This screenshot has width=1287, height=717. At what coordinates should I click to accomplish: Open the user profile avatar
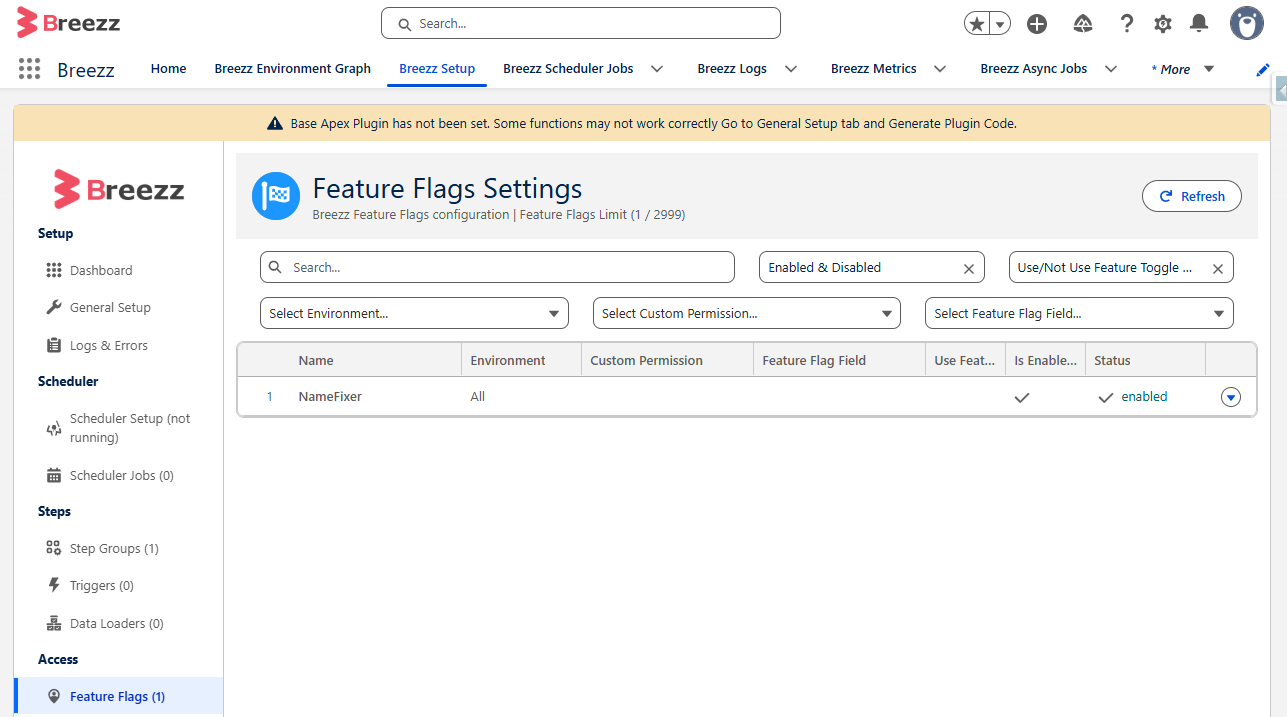point(1247,23)
